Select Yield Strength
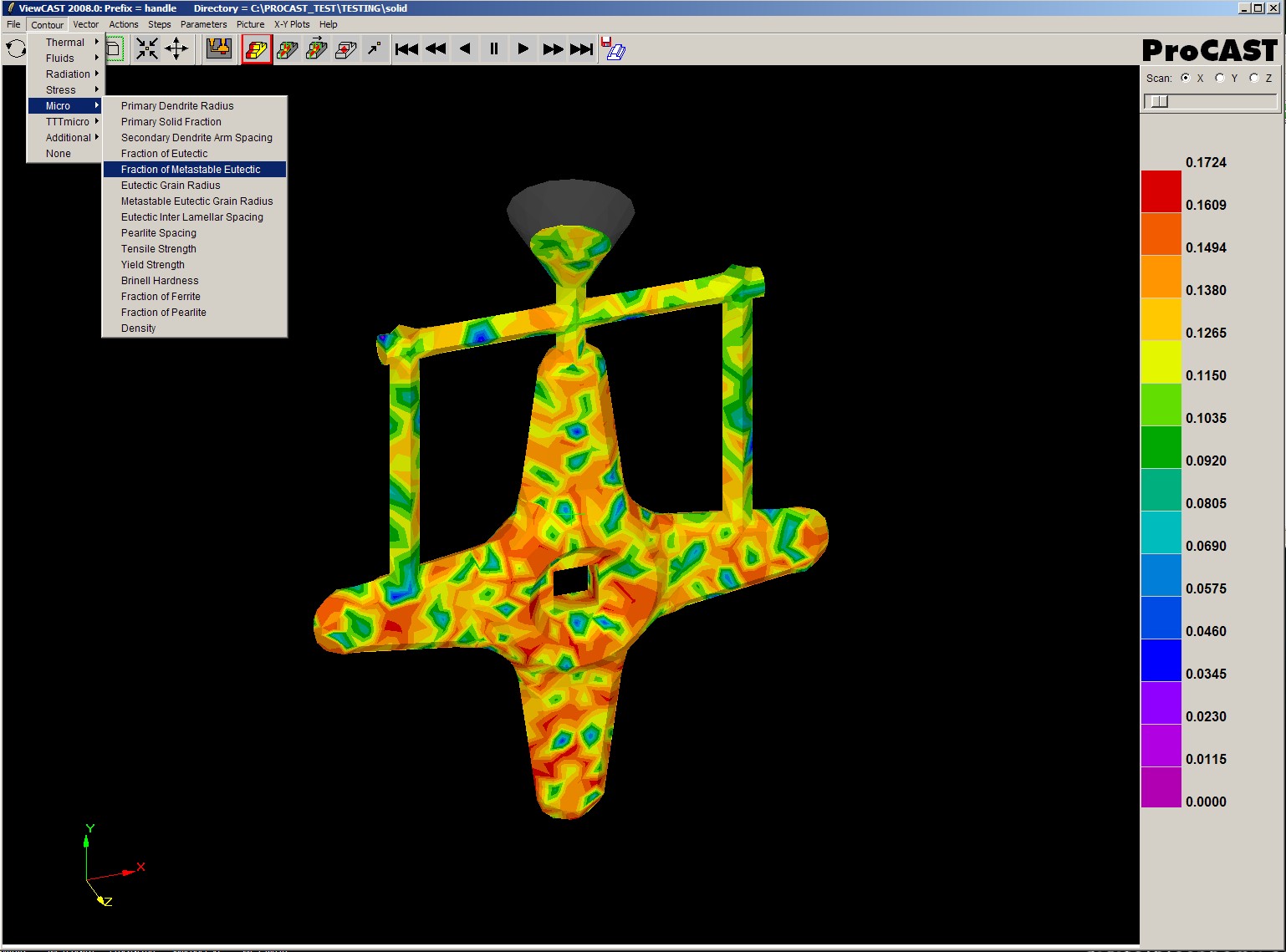 [195, 265]
